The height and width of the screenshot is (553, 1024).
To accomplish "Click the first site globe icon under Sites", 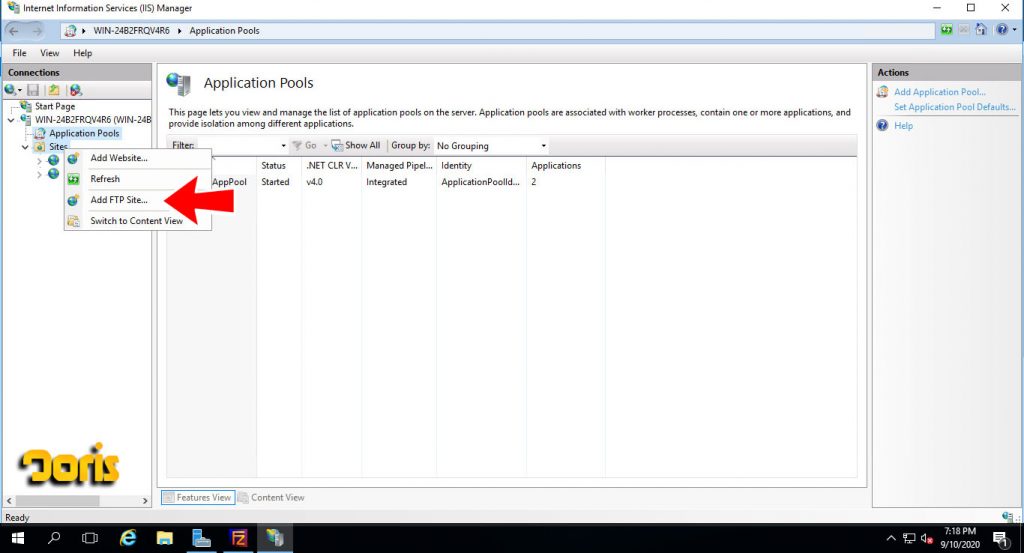I will pos(54,160).
